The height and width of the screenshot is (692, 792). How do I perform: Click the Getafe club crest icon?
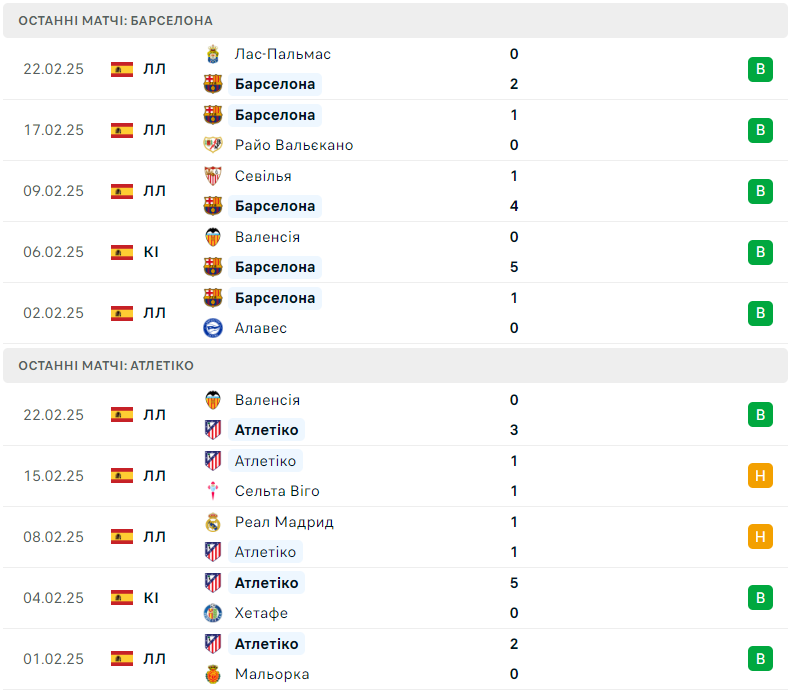(213, 613)
